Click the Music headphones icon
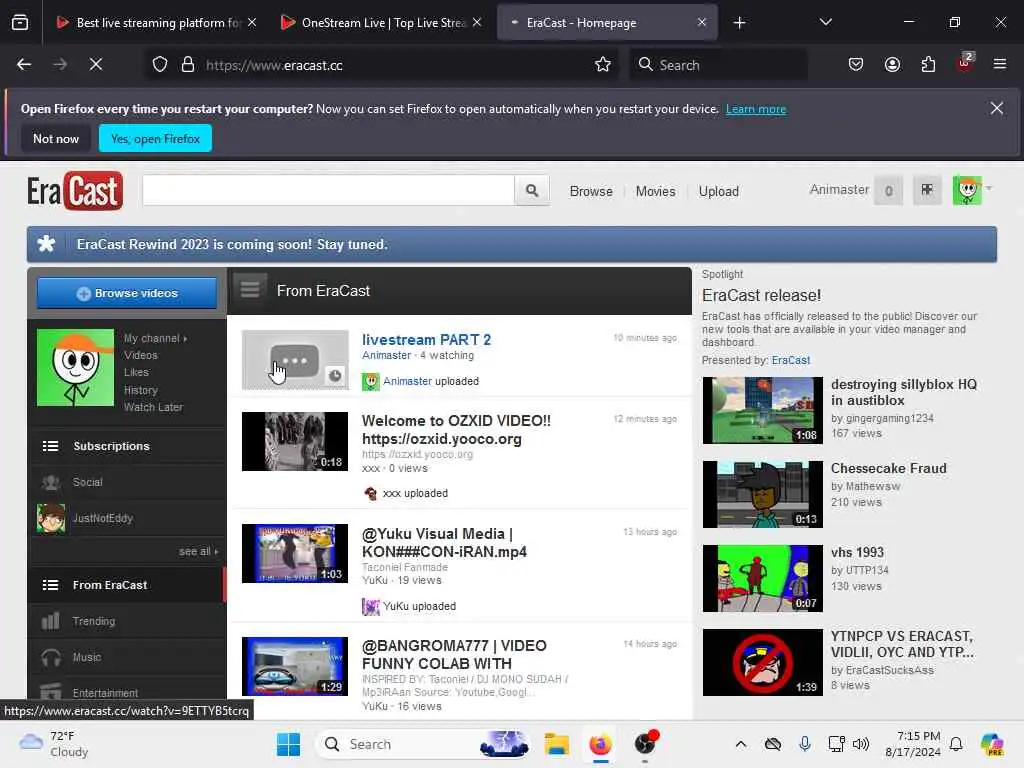 [x=50, y=657]
